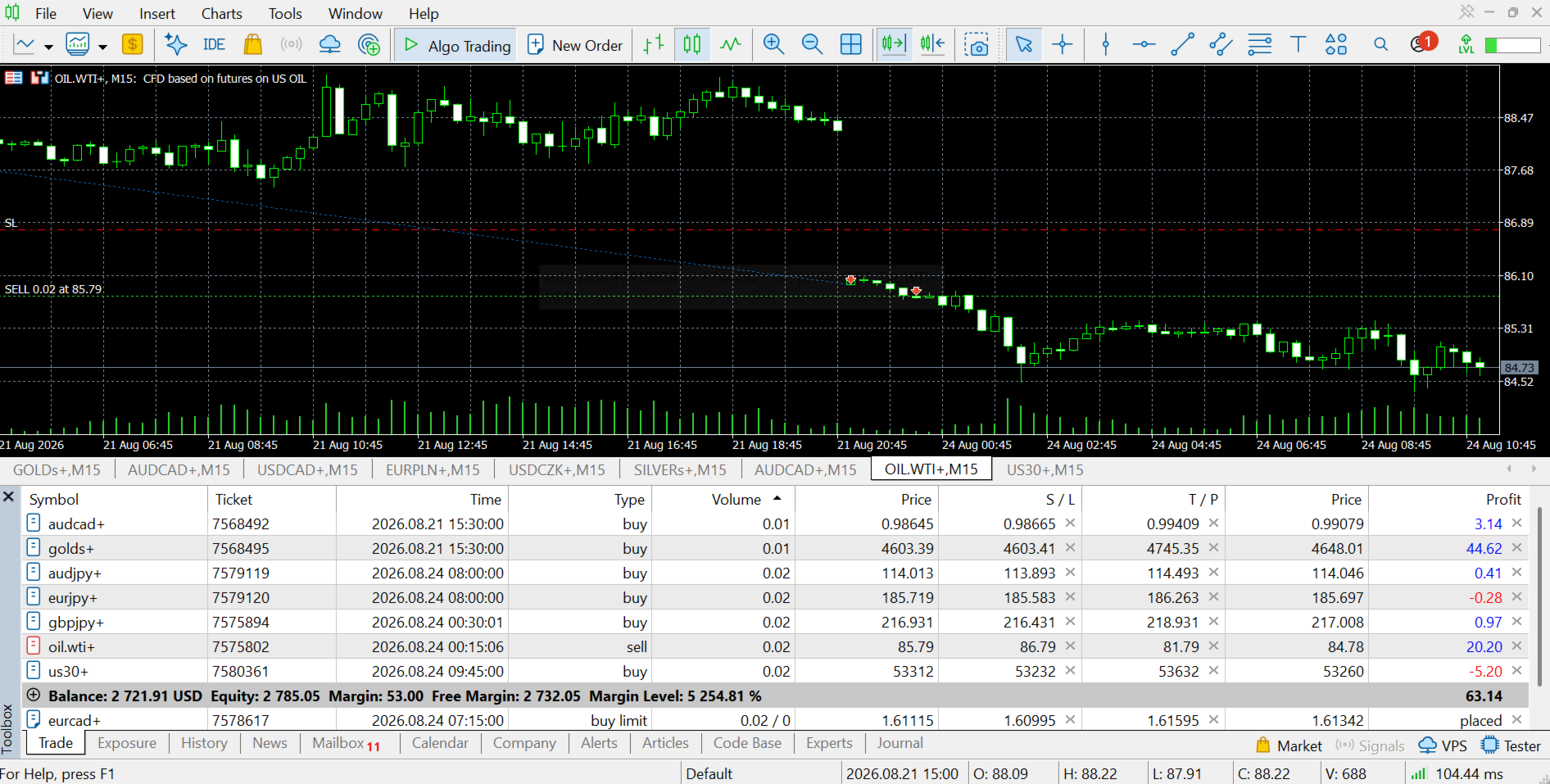Viewport: 1550px width, 784px height.
Task: Expand the chart type dropdown arrow
Action: pyautogui.click(x=48, y=47)
